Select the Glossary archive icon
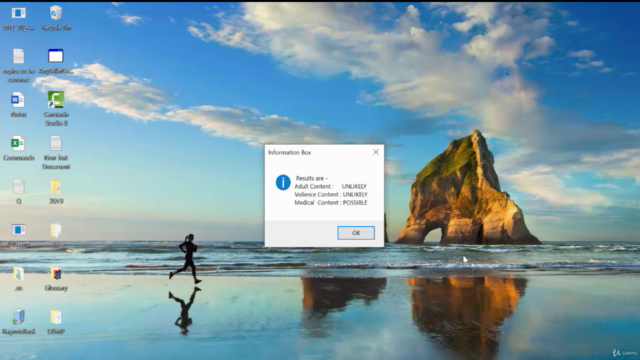 (x=56, y=279)
